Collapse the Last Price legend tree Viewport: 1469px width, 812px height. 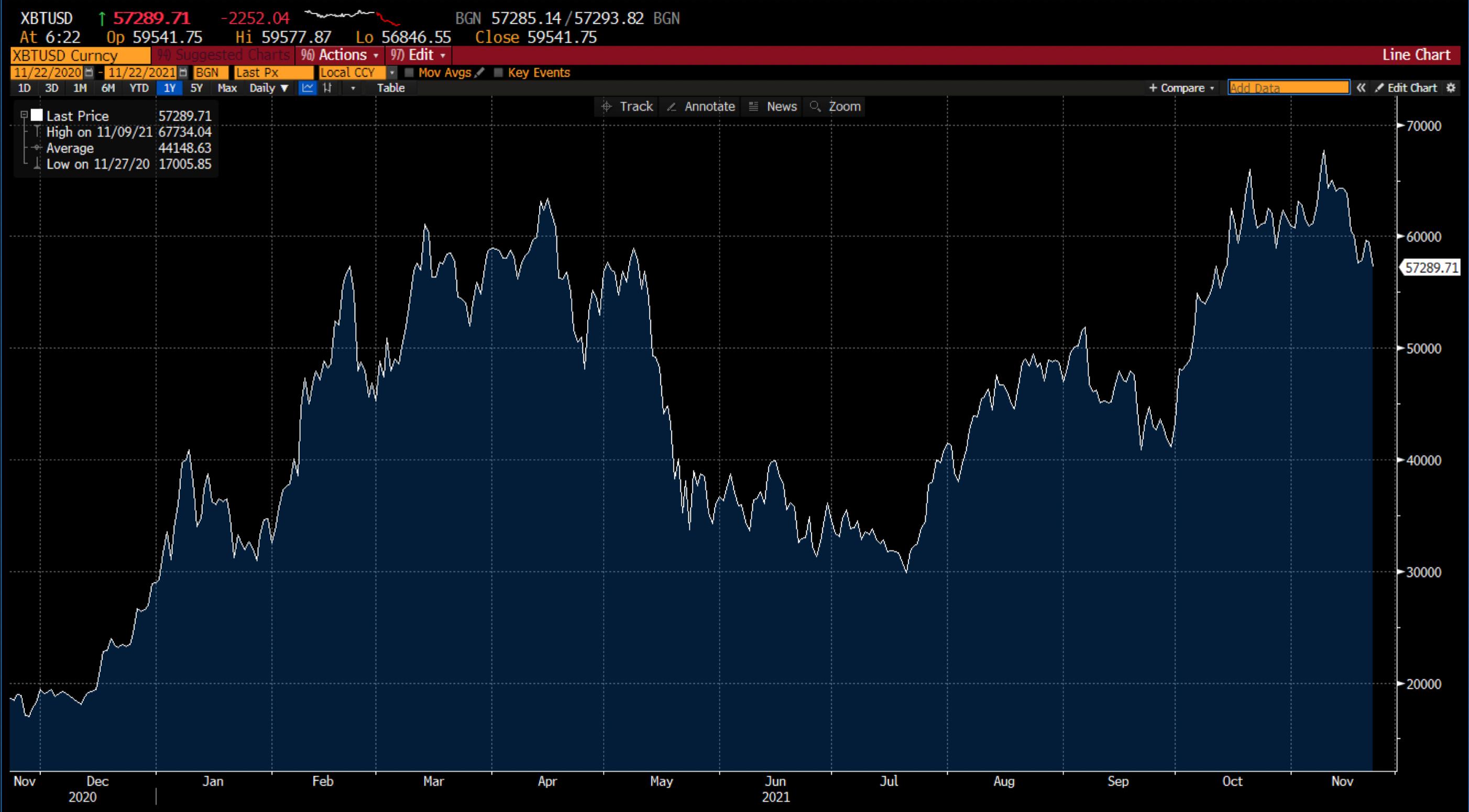pyautogui.click(x=24, y=115)
